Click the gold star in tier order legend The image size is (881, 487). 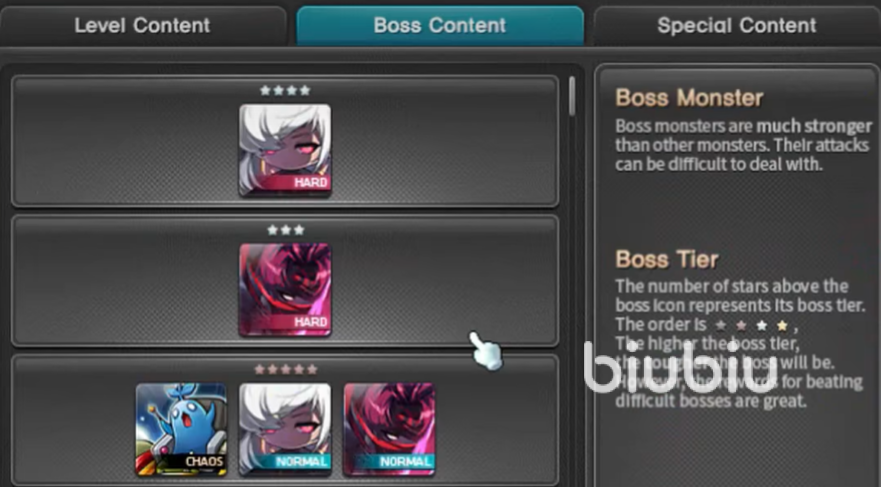(782, 325)
